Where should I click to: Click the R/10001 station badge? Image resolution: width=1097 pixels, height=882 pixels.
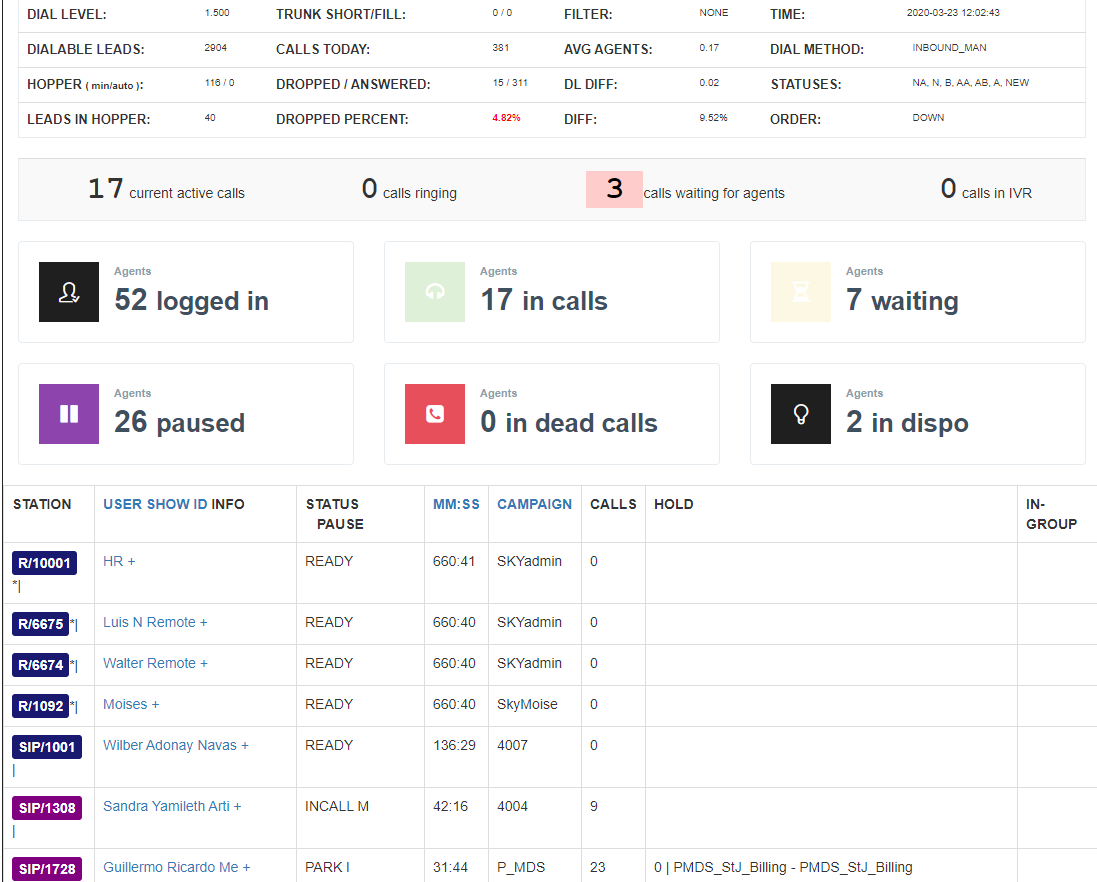pos(44,563)
